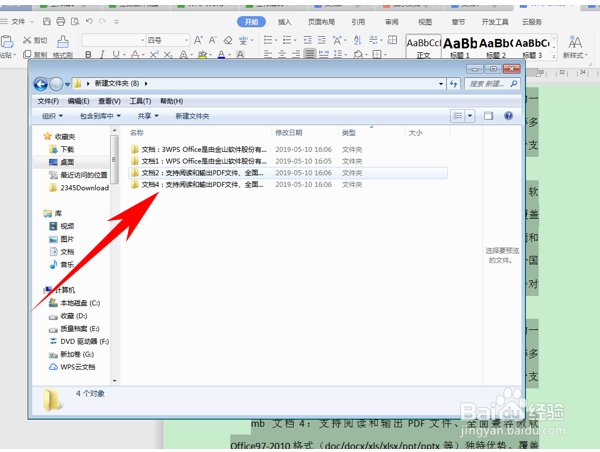This screenshot has height=452, width=600.
Task: Click the font color button
Action: [221, 55]
